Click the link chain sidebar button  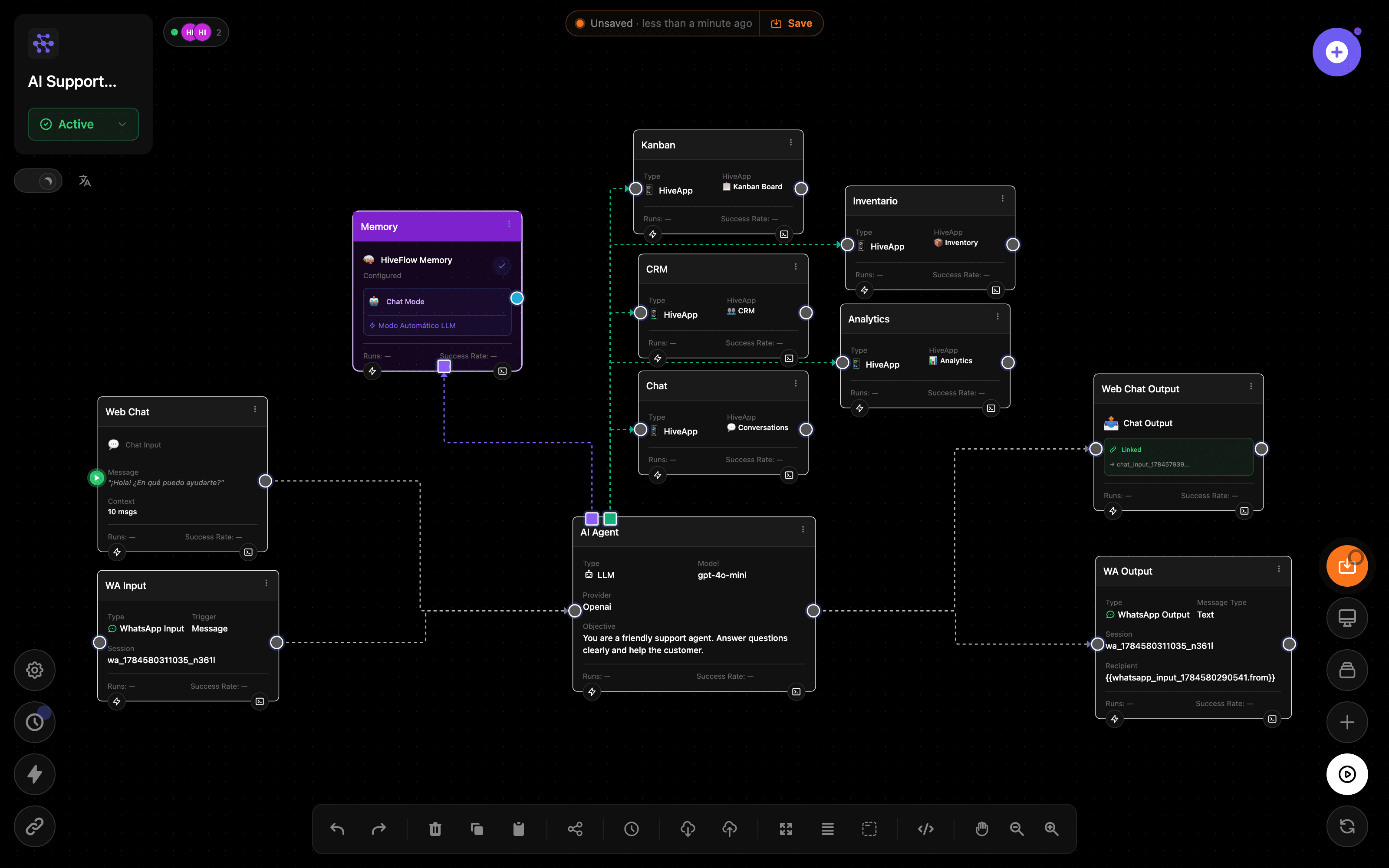tap(34, 827)
